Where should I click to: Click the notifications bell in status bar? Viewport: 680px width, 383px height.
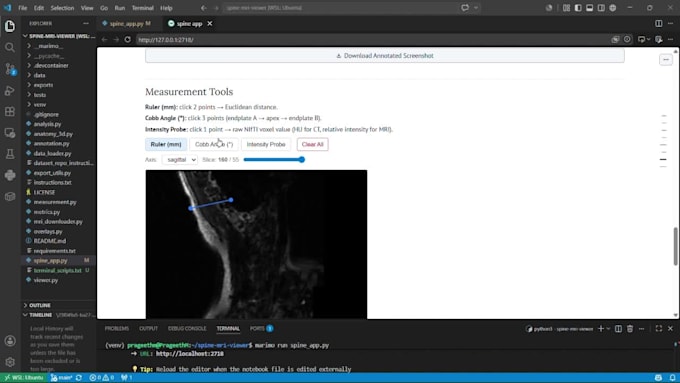point(672,378)
